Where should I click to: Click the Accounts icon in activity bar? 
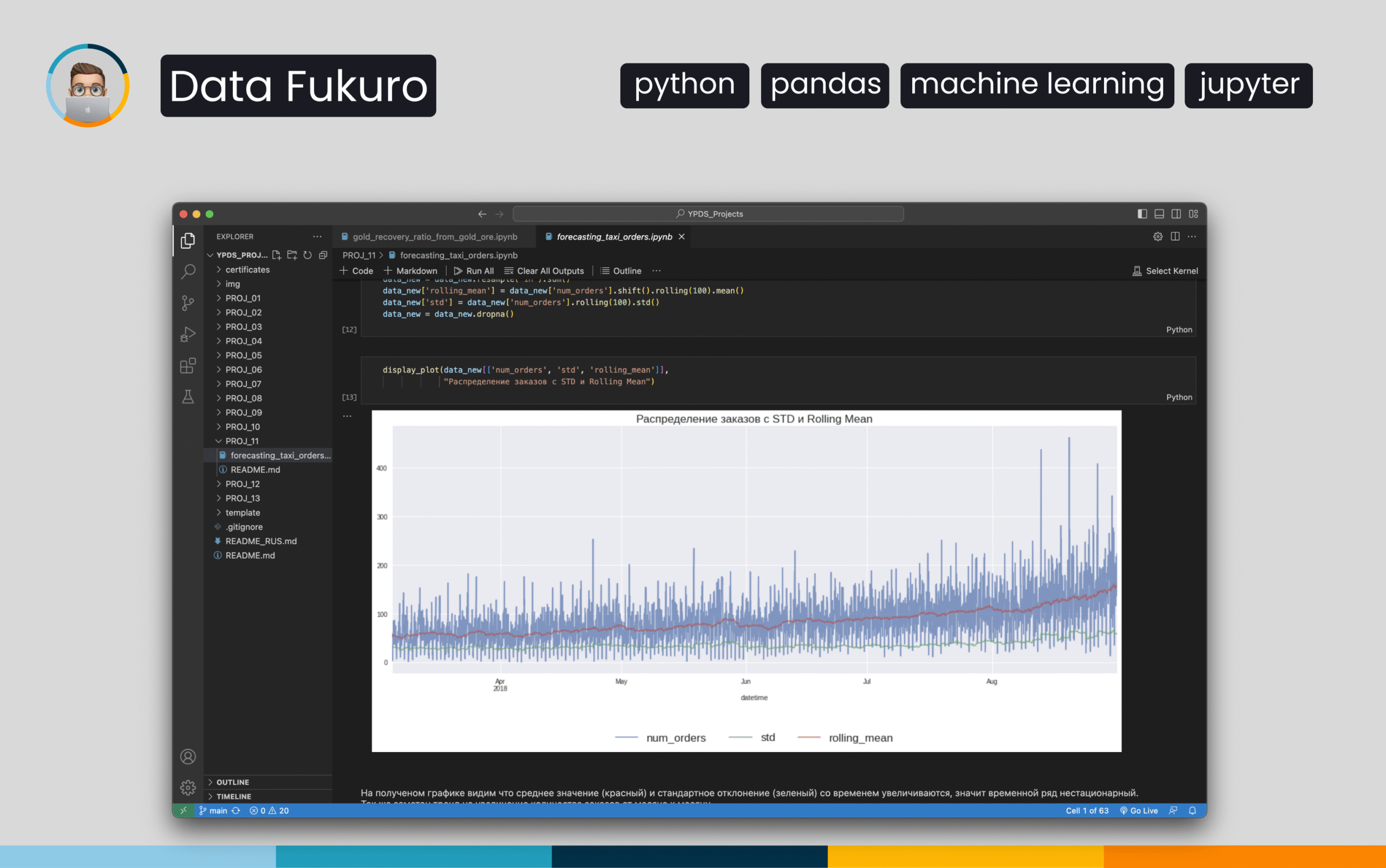(x=188, y=756)
